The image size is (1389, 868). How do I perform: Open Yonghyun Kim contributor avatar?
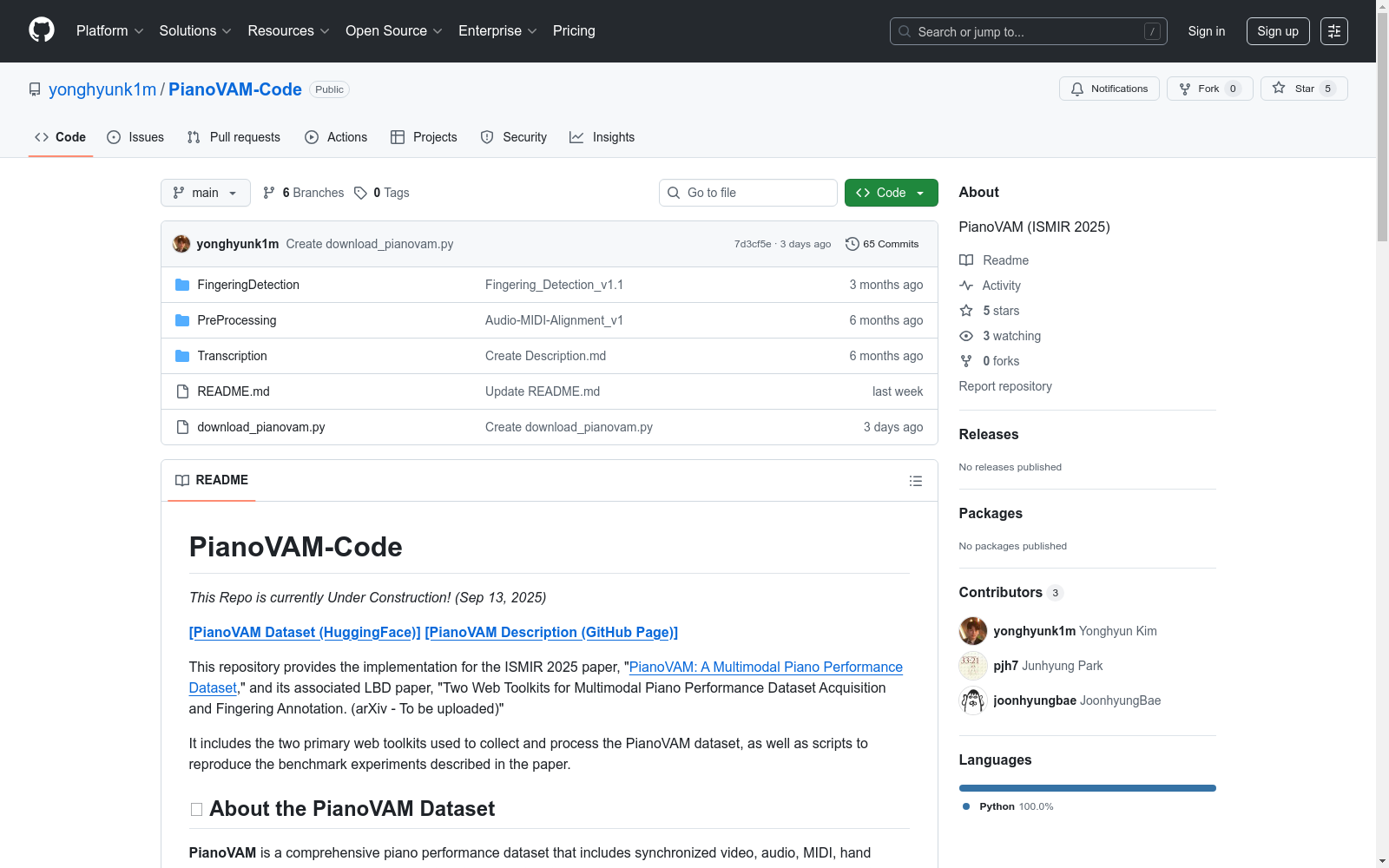pos(973,631)
